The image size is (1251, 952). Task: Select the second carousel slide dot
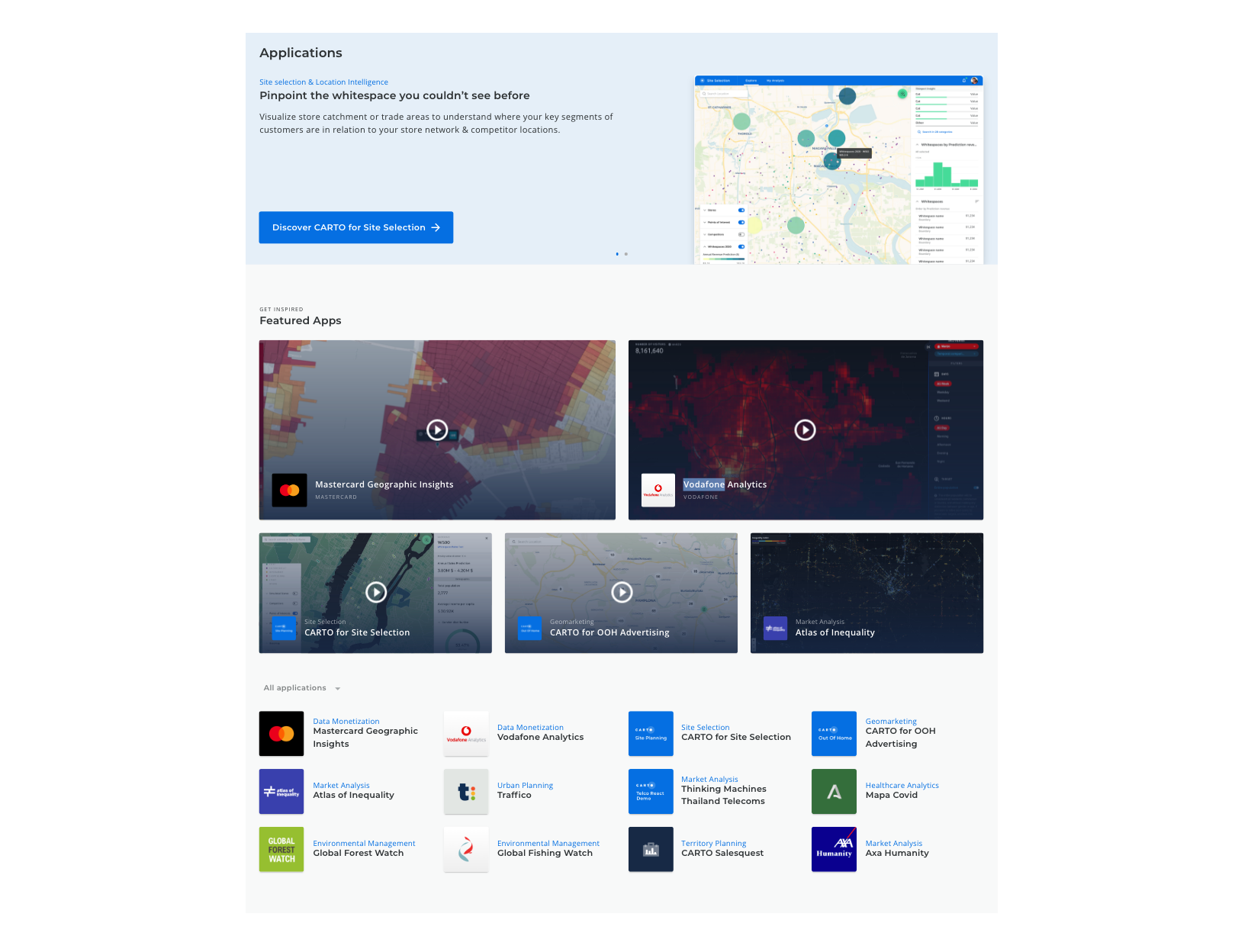pos(626,254)
